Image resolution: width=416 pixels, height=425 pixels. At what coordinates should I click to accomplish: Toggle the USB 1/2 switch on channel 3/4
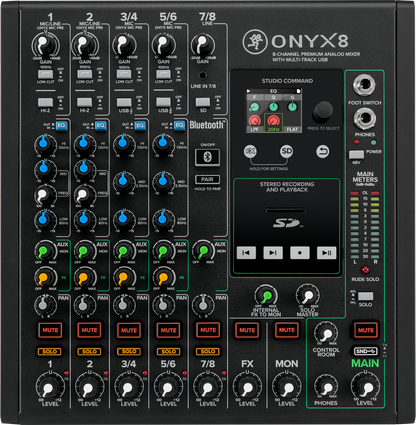124,102
